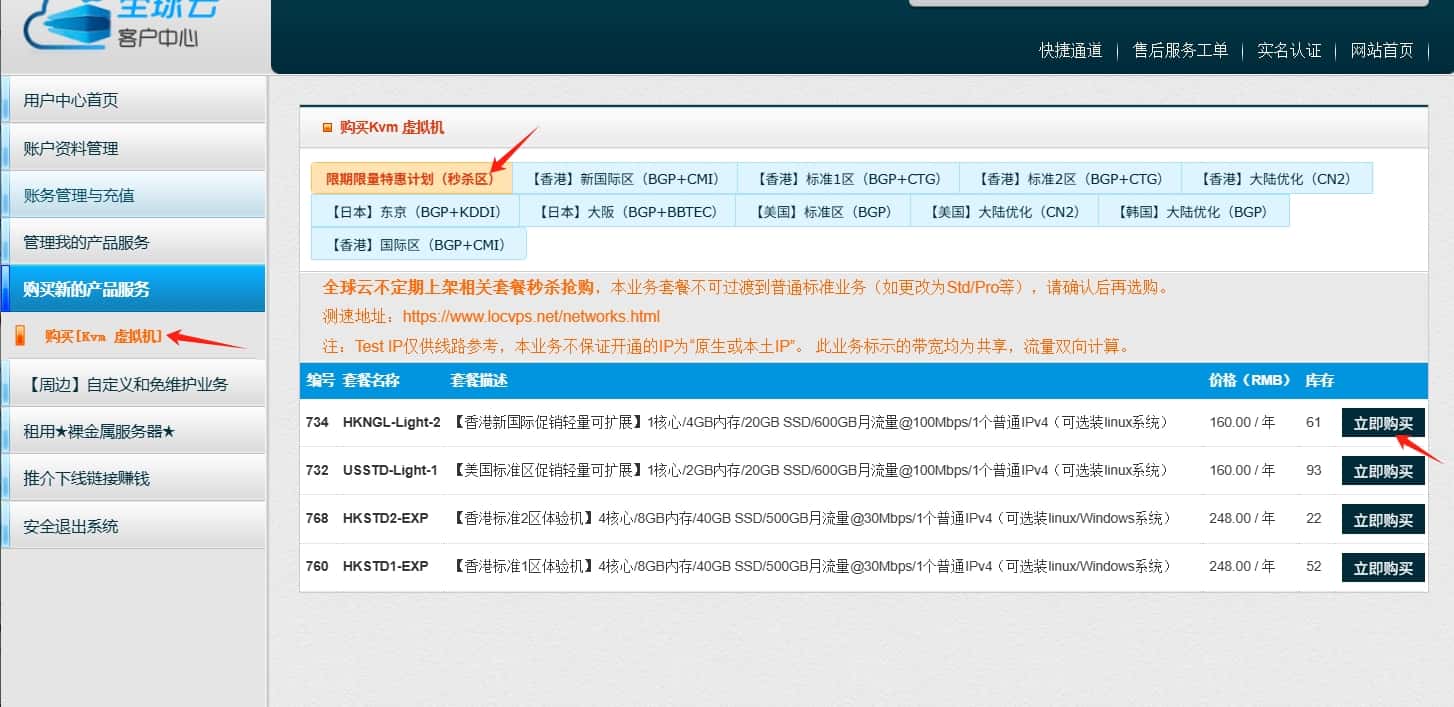
Task: Click 立即购买 for HKNGL-Light-2
Action: click(1383, 422)
